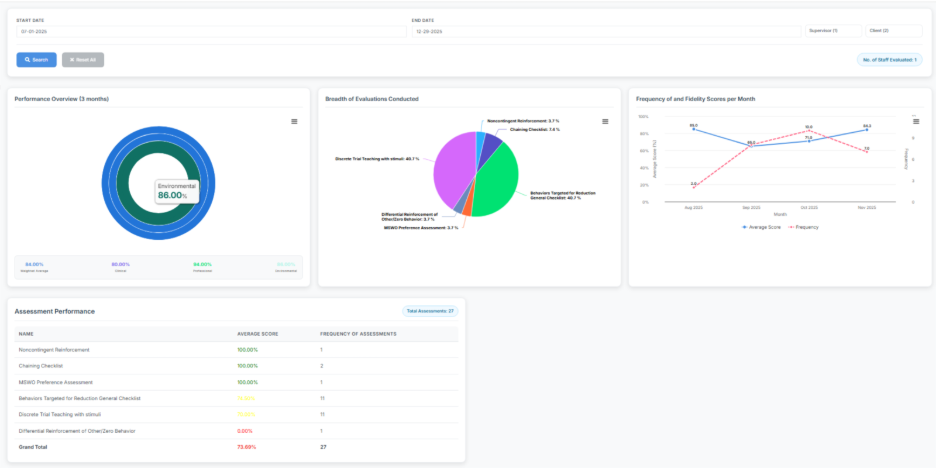Select Discrete Trial Teaching with stimuli table row

coord(236,414)
